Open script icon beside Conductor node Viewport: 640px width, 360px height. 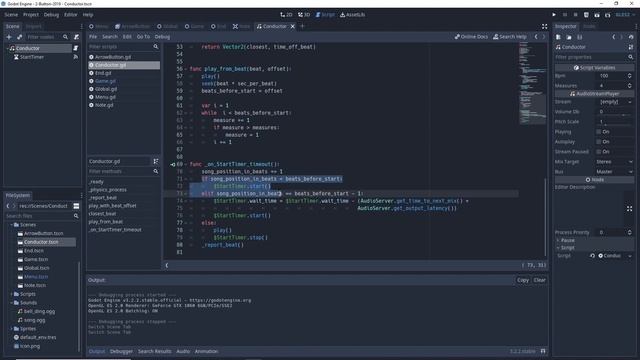pos(76,48)
